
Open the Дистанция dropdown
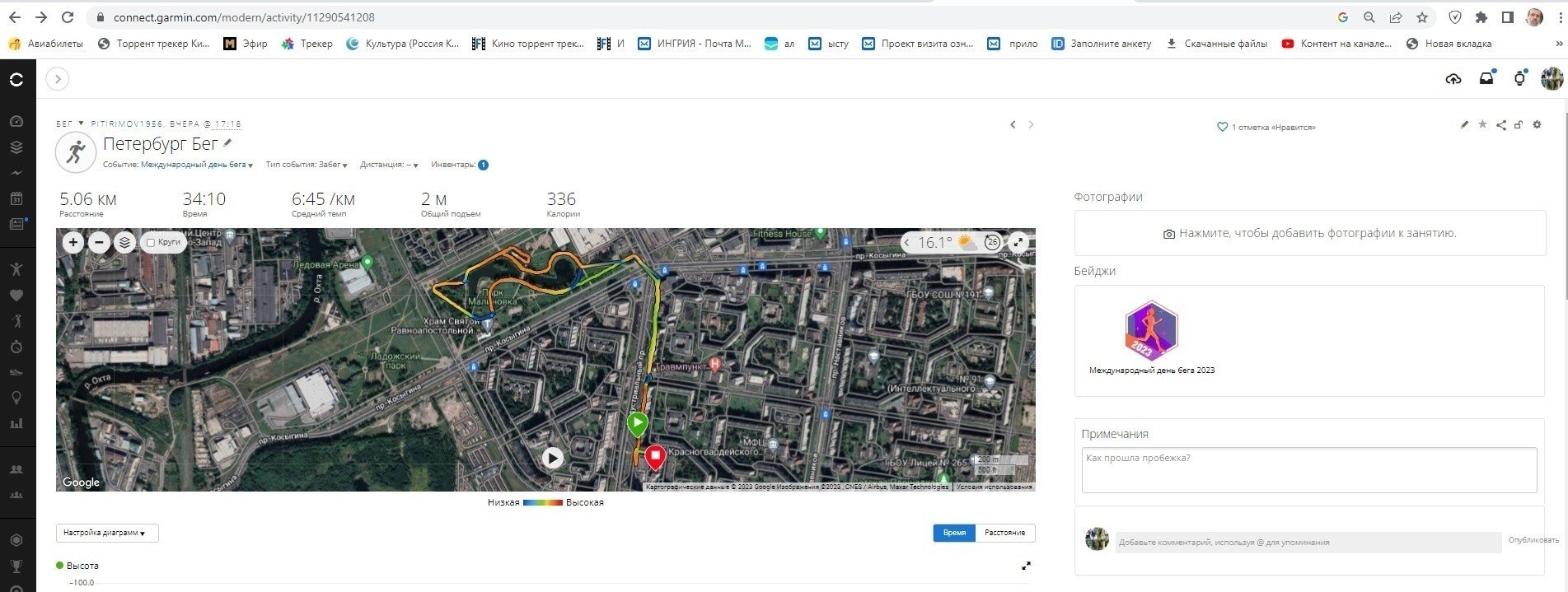point(389,165)
